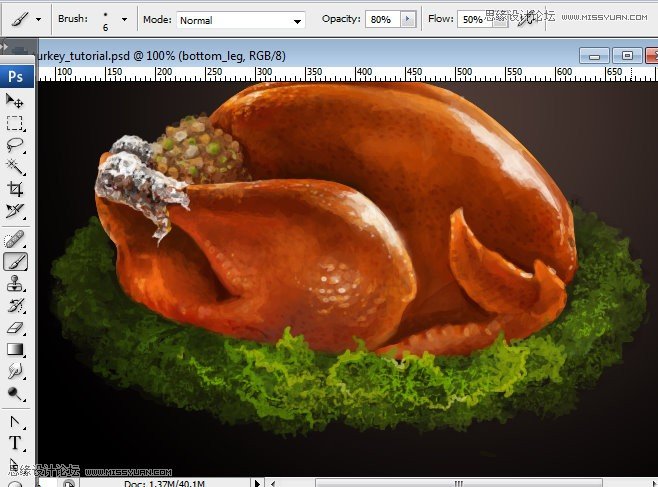This screenshot has height=487, width=658.
Task: Select the Brush tool in toolbox
Action: (x=16, y=262)
